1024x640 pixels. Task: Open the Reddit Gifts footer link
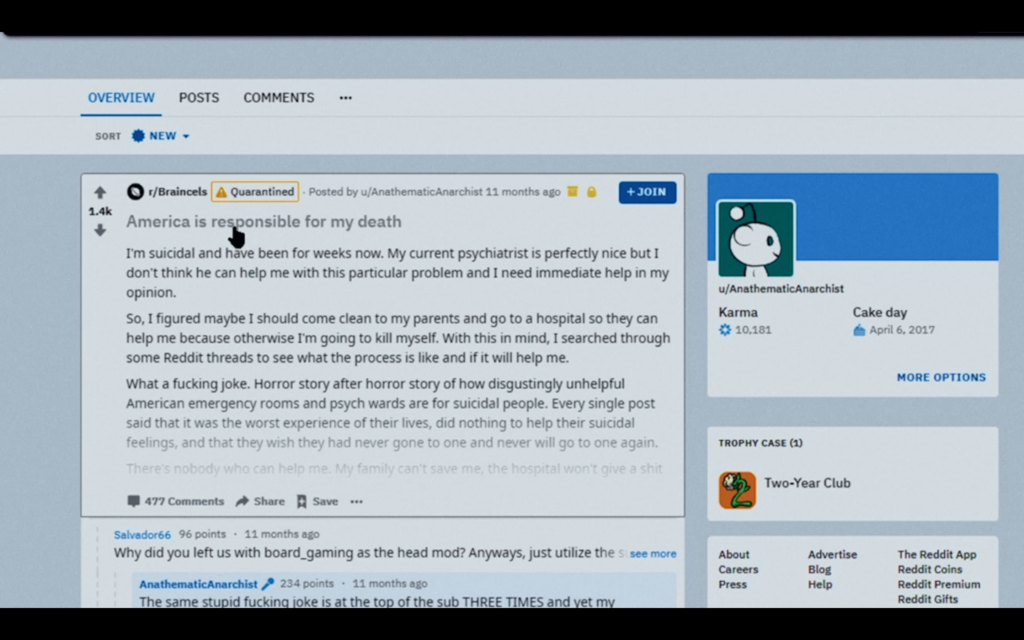pyautogui.click(x=928, y=600)
